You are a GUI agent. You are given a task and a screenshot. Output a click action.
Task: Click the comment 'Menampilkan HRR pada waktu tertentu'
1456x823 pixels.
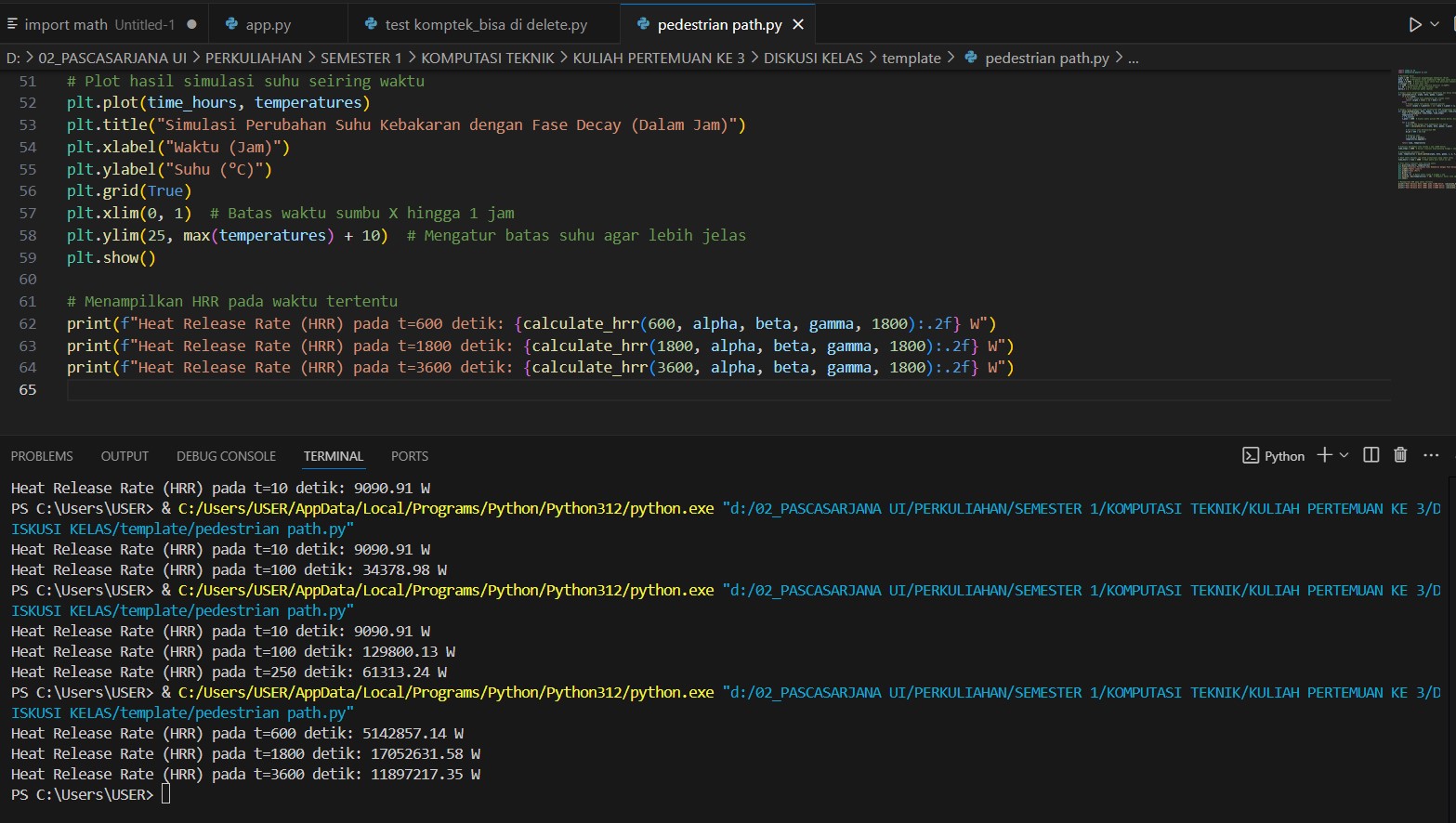pyautogui.click(x=232, y=302)
